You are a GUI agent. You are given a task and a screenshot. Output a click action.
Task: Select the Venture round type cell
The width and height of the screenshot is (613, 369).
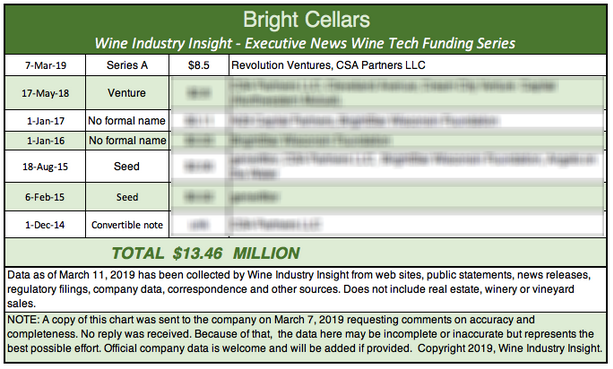(x=127, y=93)
